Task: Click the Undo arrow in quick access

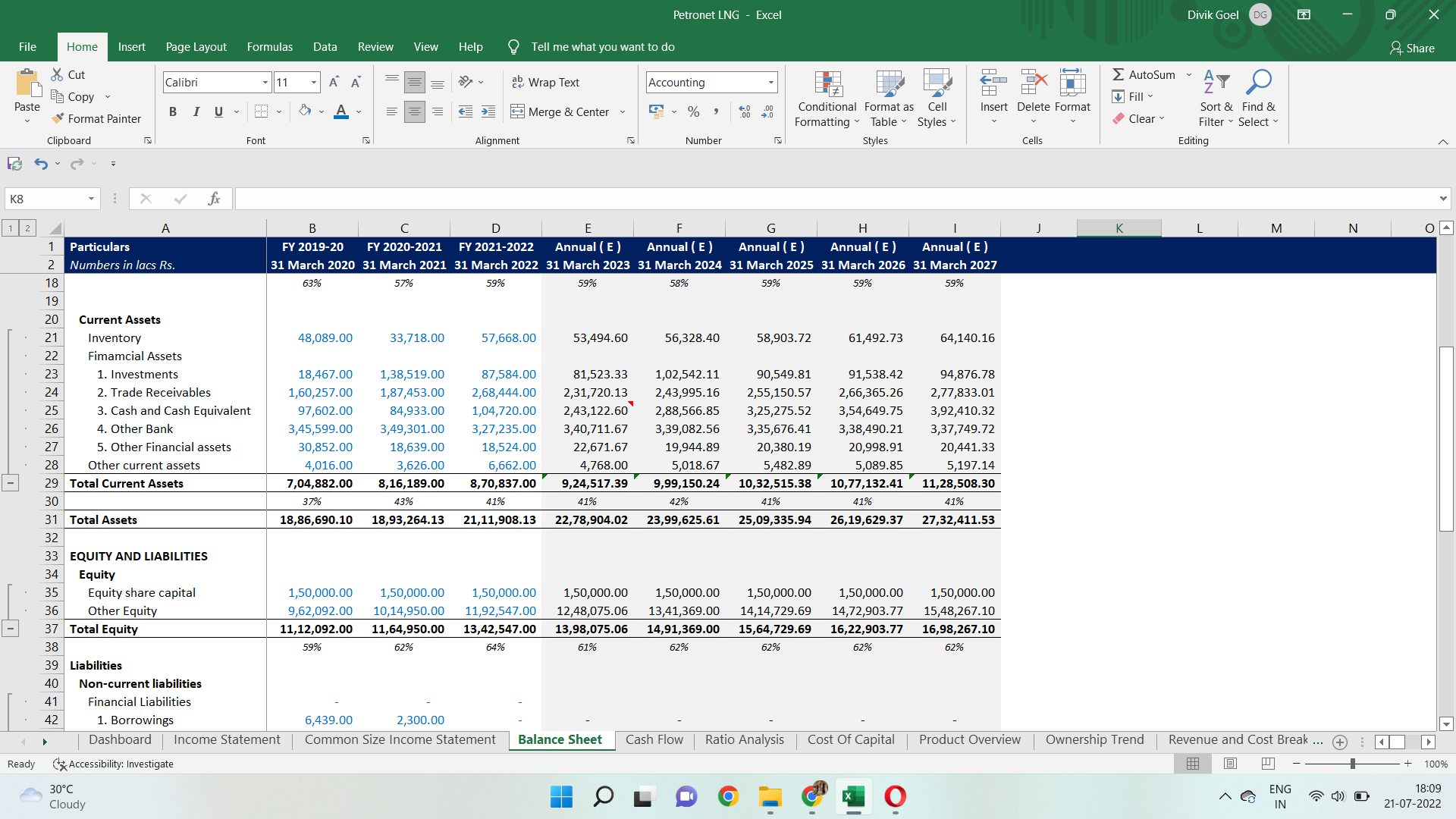Action: pos(41,164)
